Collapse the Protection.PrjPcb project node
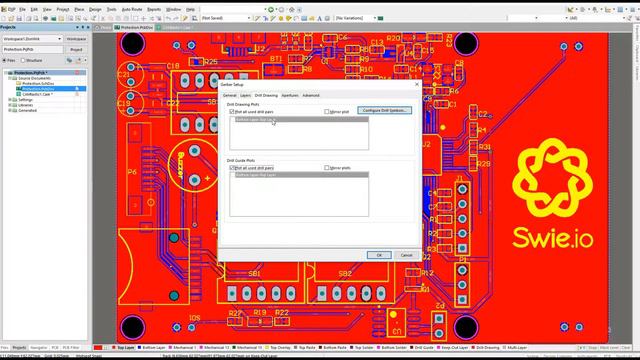 pos(6,73)
